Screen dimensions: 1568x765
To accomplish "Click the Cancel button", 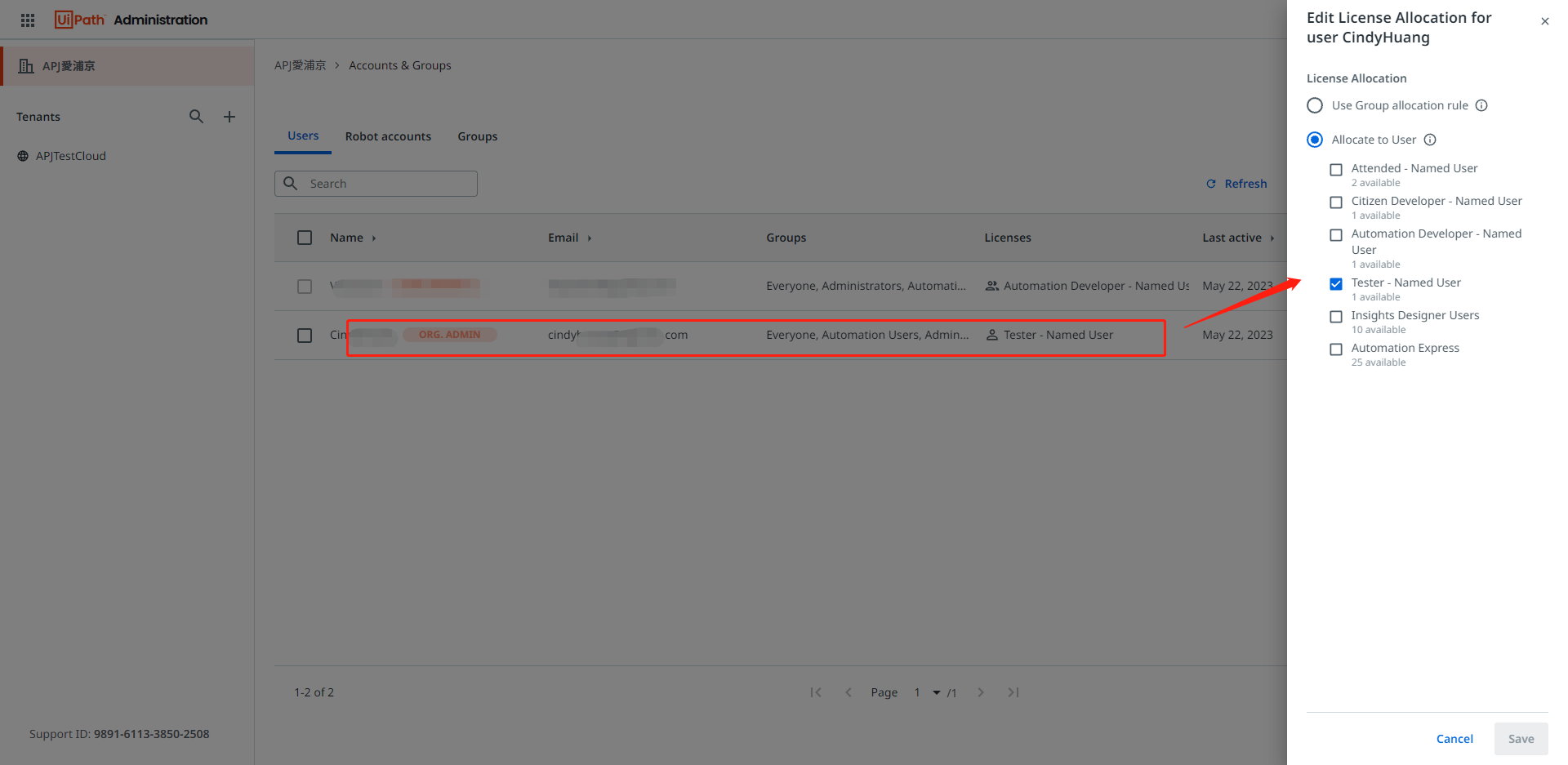I will pos(1454,739).
